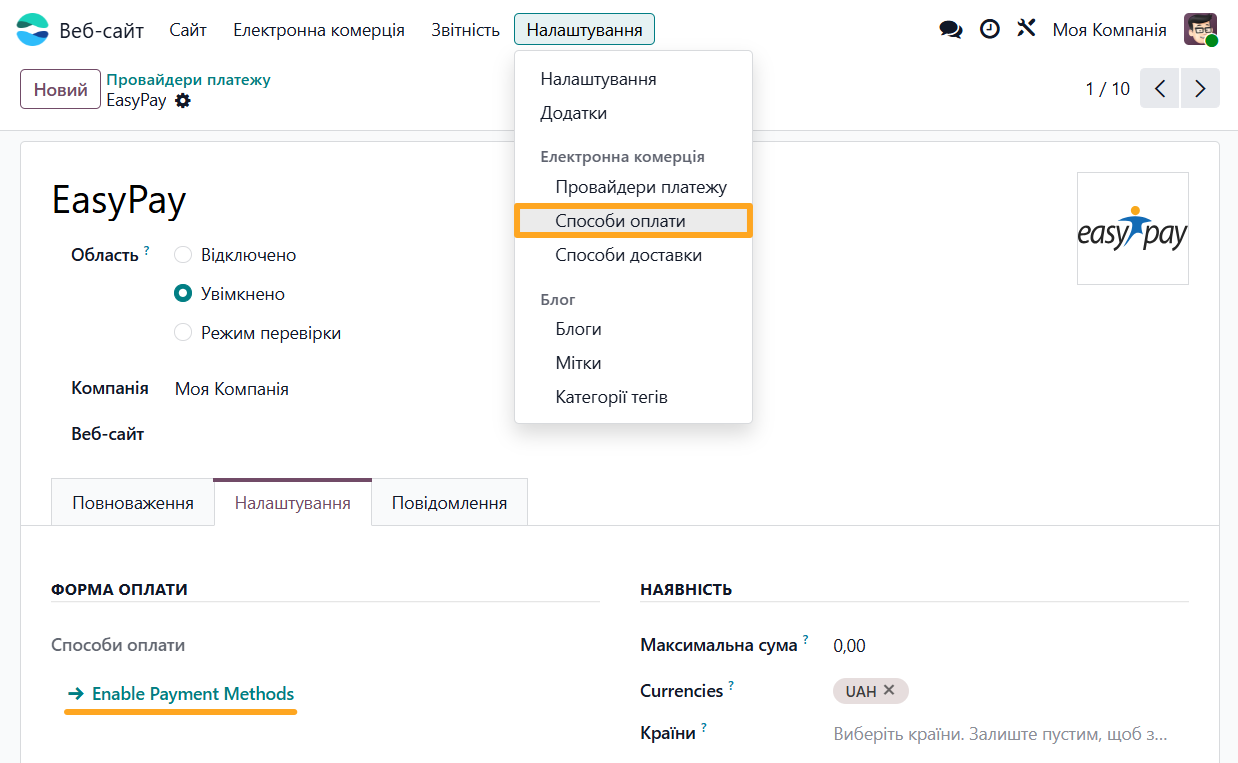Screen dimensions: 1238x763
Task: Click the EasyPay logo image
Action: (x=1132, y=228)
